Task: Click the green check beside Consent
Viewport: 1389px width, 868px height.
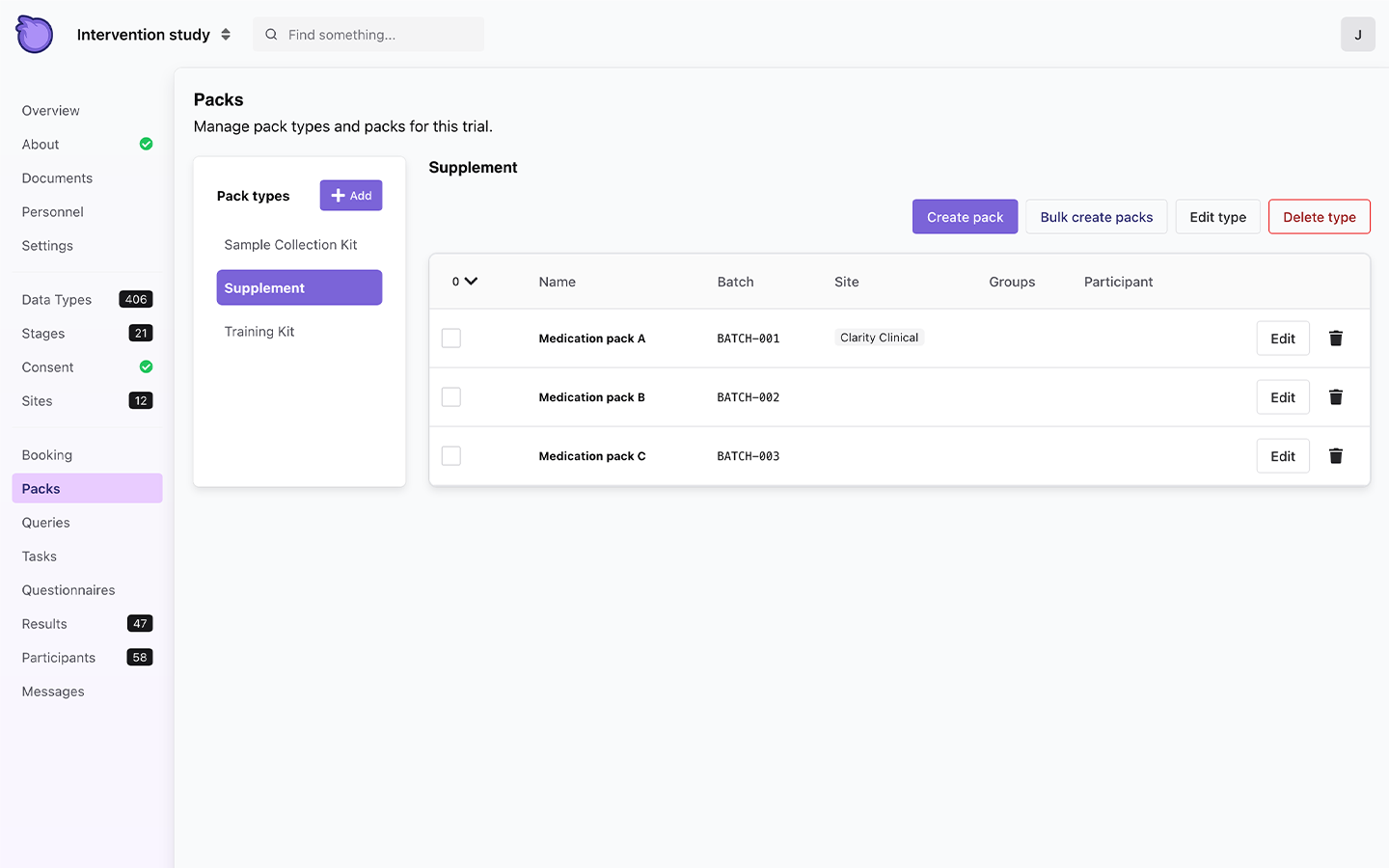Action: click(x=146, y=366)
